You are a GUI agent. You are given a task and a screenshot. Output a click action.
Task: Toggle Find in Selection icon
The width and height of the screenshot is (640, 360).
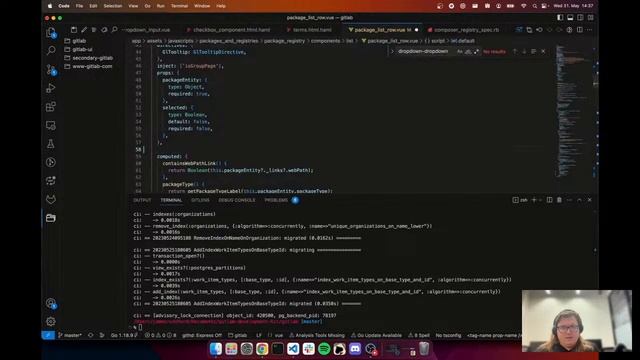tap(533, 51)
